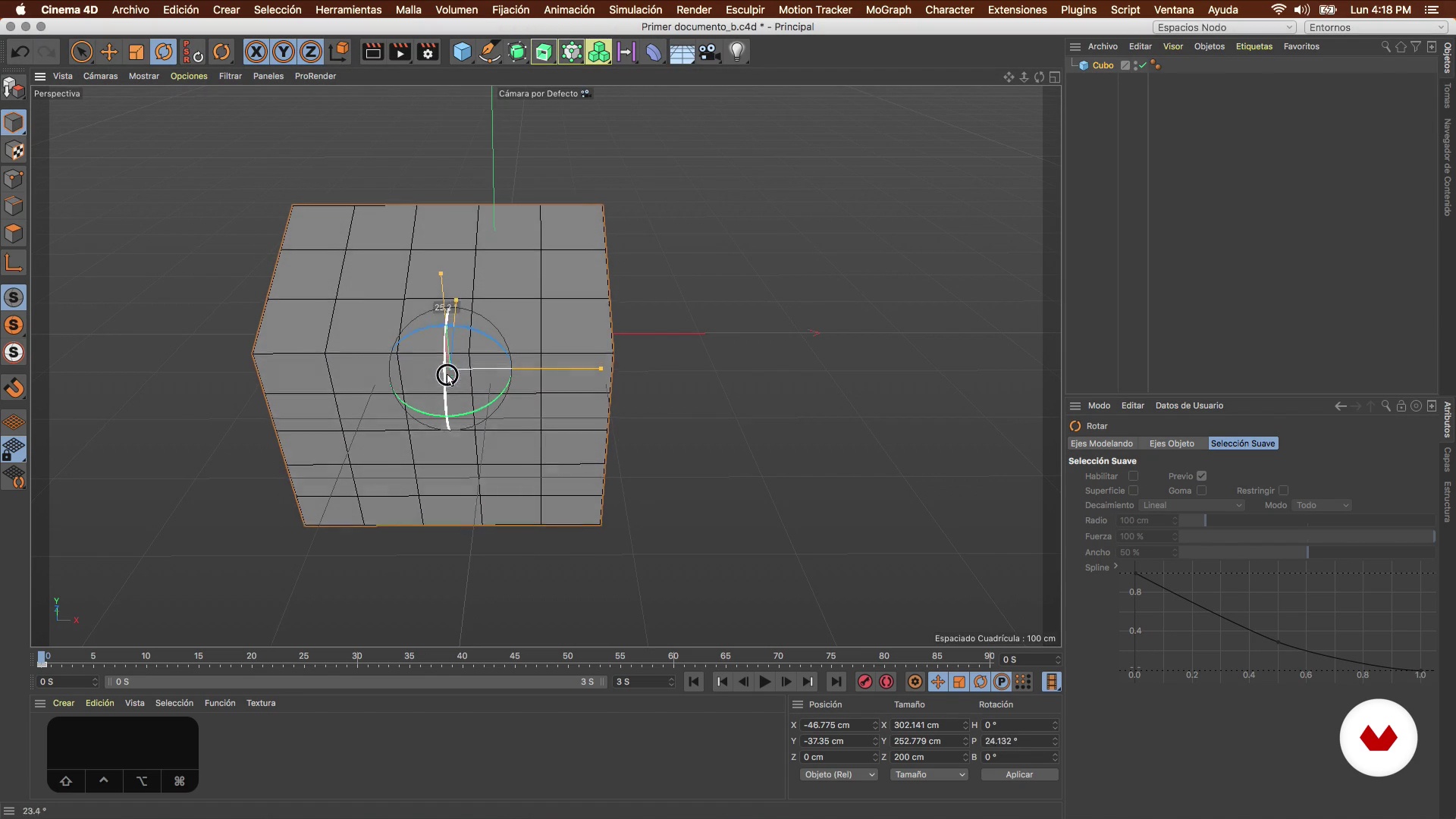
Task: Open the MoGraph menu
Action: (x=888, y=10)
